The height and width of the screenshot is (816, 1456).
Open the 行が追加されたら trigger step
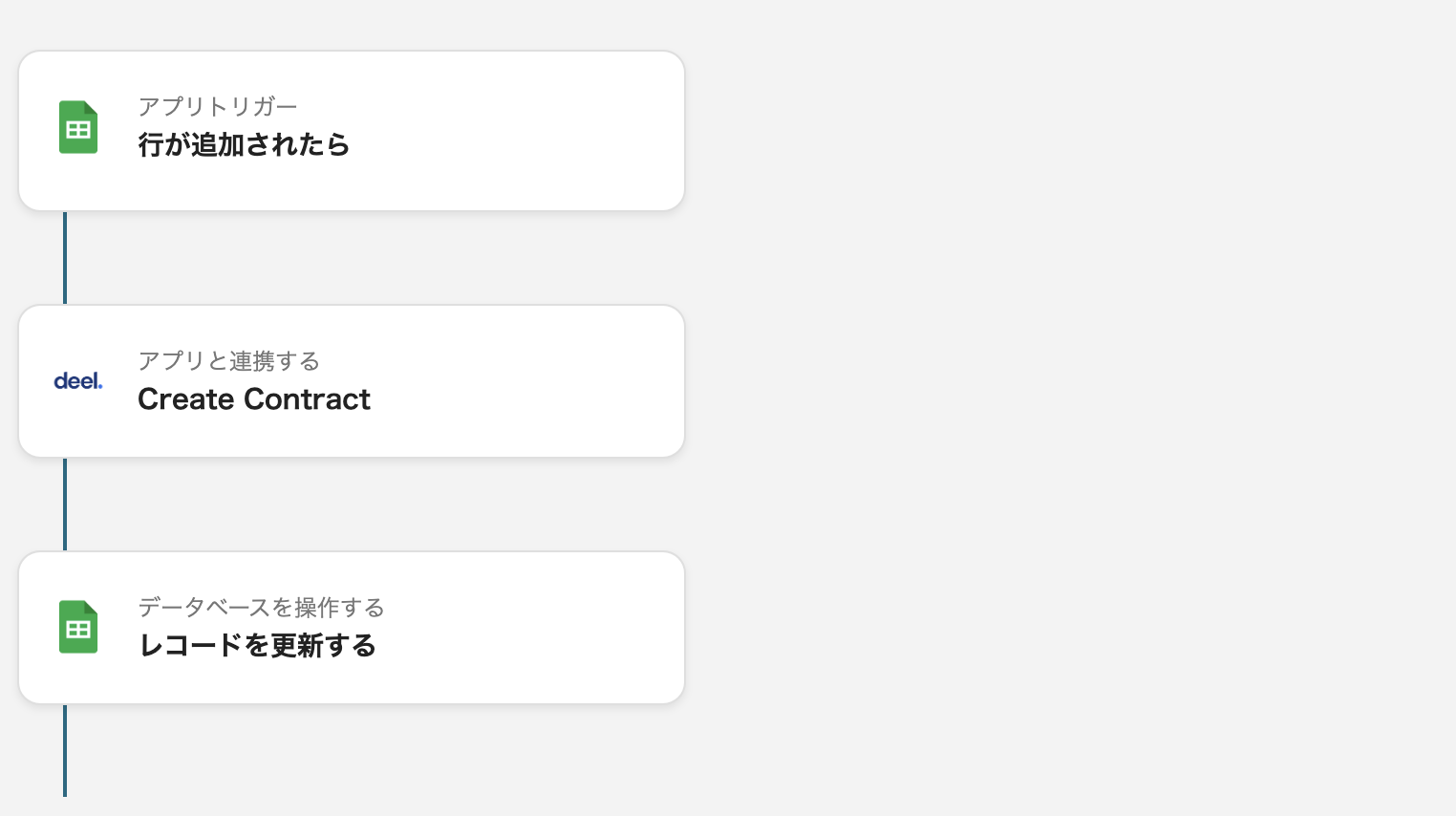click(x=244, y=145)
